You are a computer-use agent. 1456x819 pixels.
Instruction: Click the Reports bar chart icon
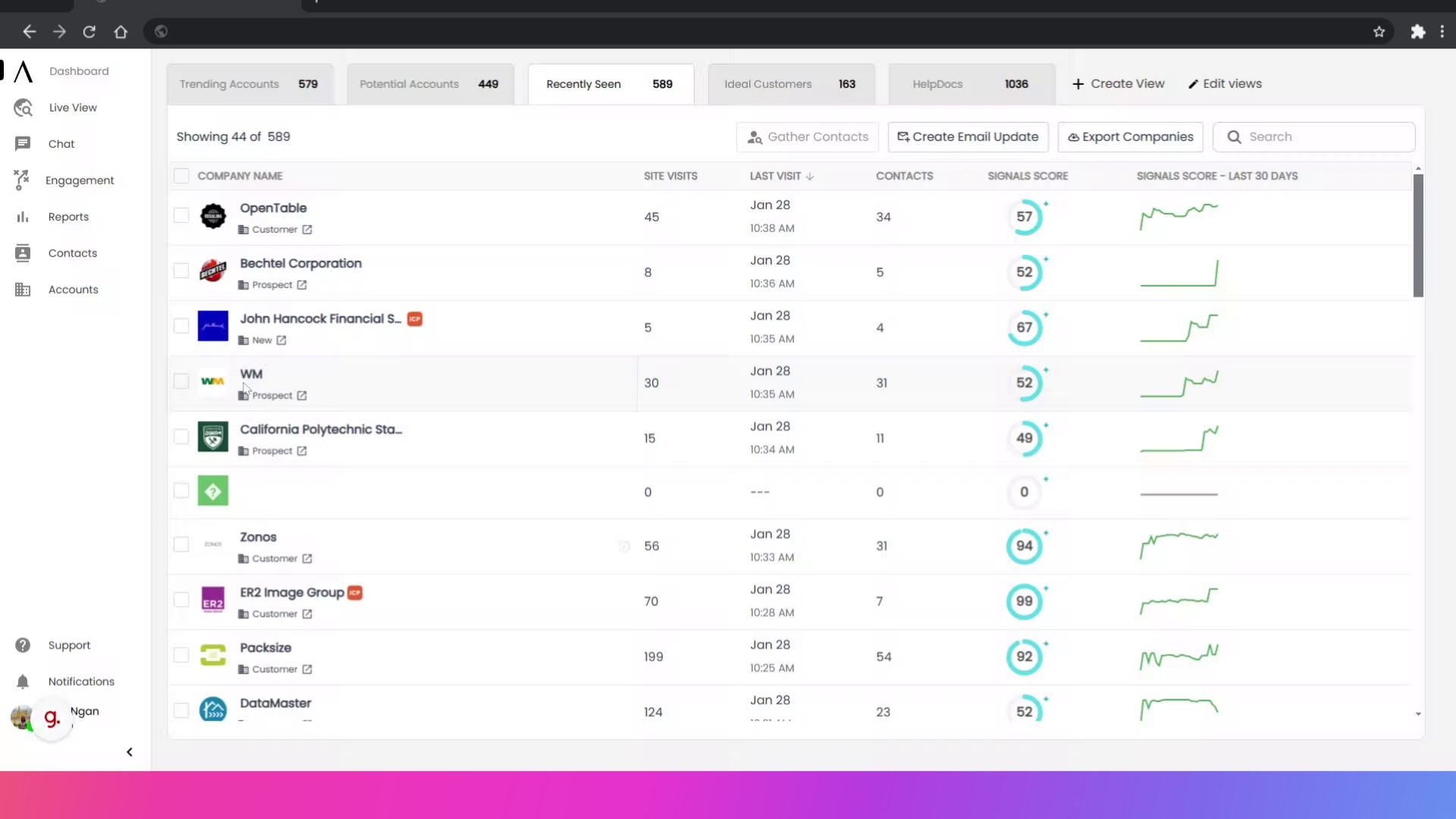pyautogui.click(x=23, y=217)
